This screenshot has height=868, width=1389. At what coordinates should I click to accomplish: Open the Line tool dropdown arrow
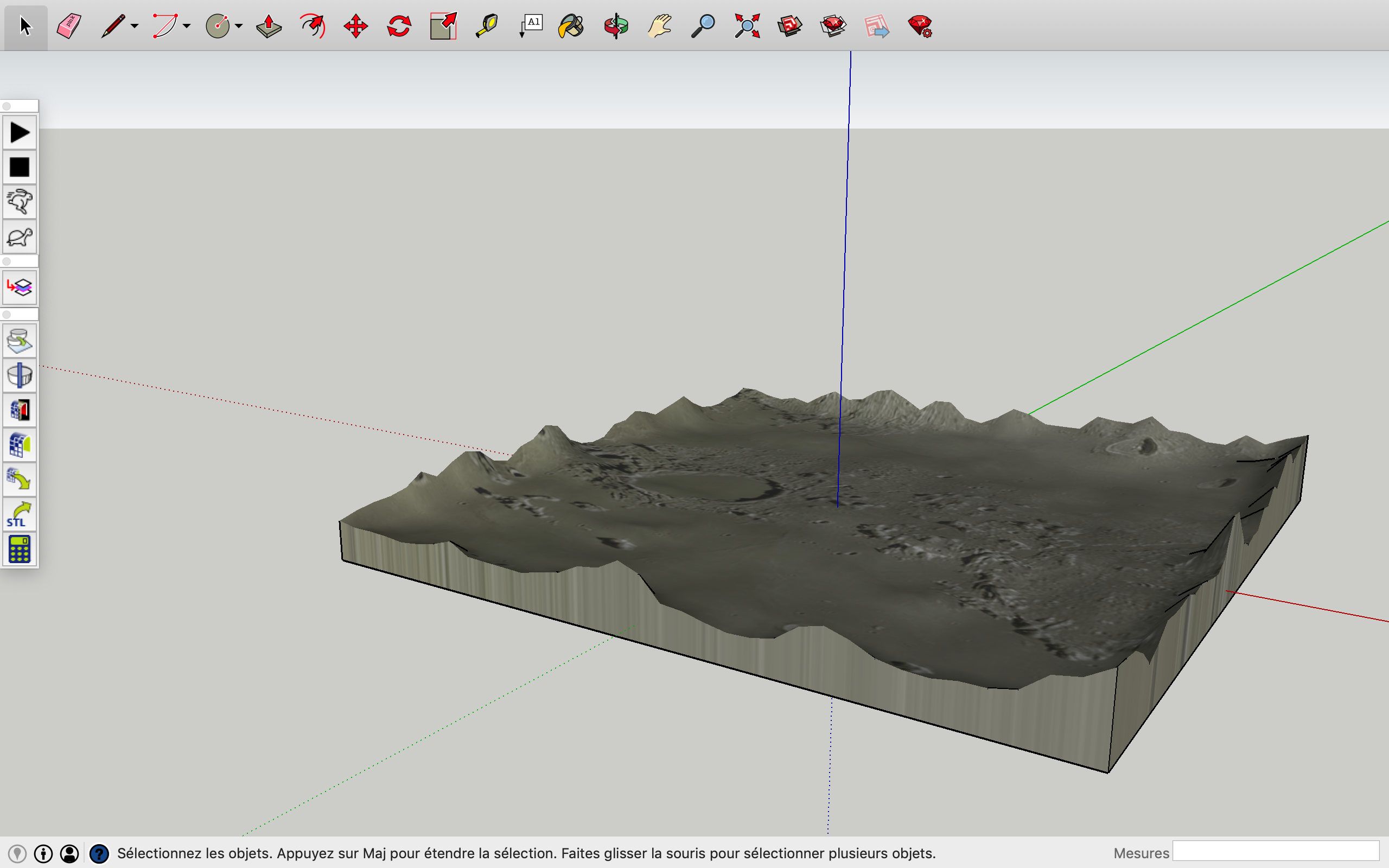[135, 28]
